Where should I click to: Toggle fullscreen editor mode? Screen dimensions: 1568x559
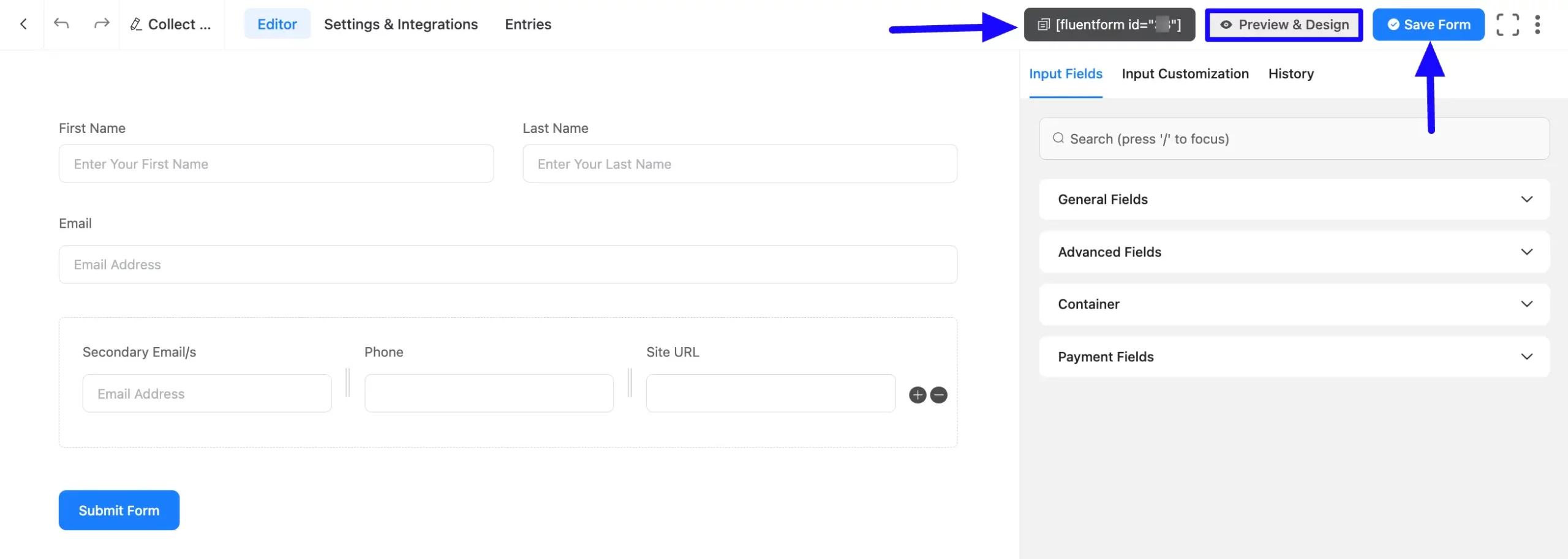tap(1507, 24)
